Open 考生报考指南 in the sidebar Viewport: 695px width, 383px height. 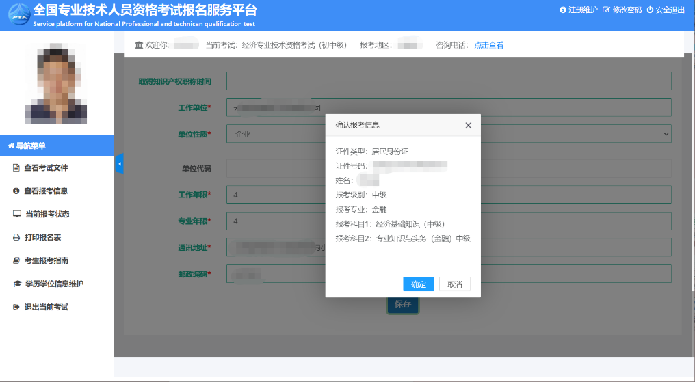click(47, 261)
